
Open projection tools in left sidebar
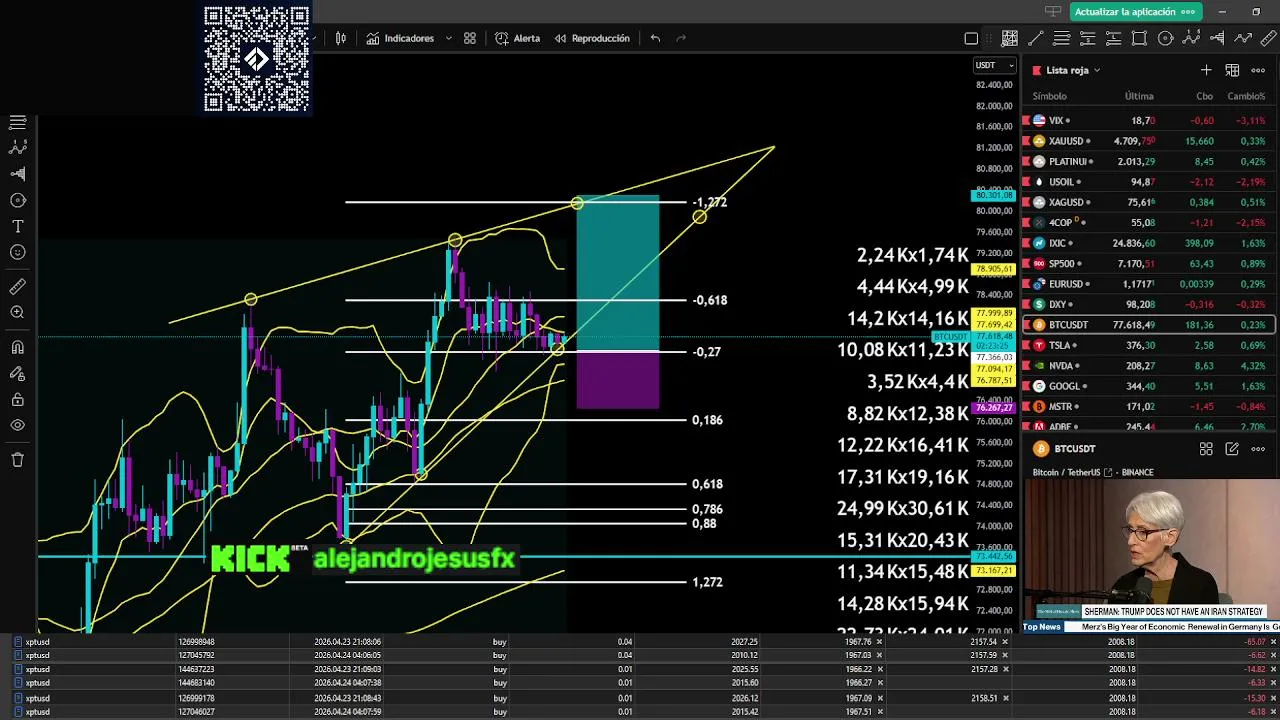[x=17, y=174]
